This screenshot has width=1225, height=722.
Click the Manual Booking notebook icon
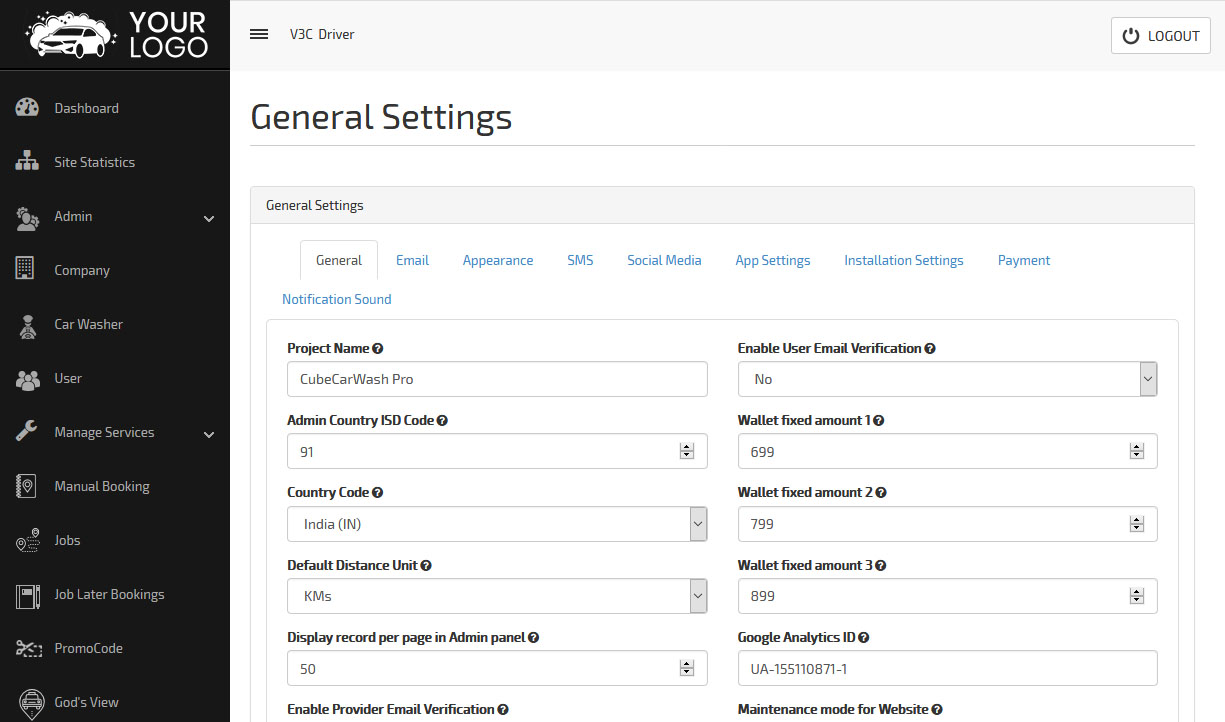point(26,486)
